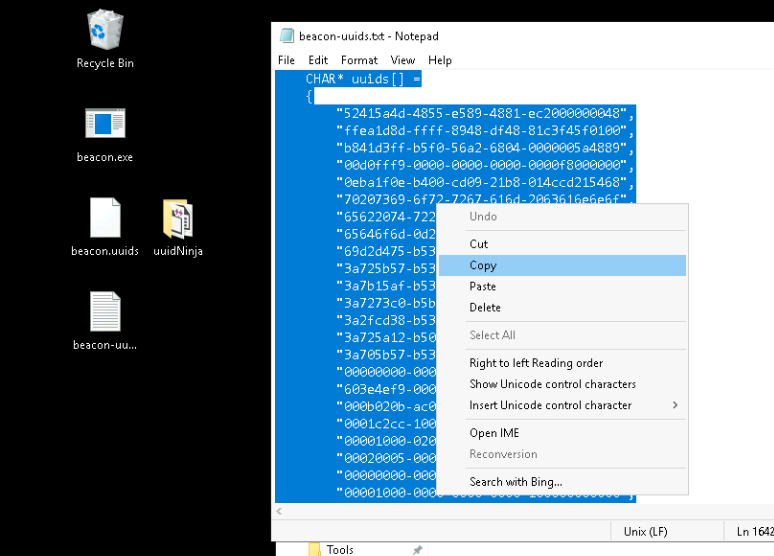Click the UUID line starting 000b020b

pyautogui.click(x=386, y=406)
